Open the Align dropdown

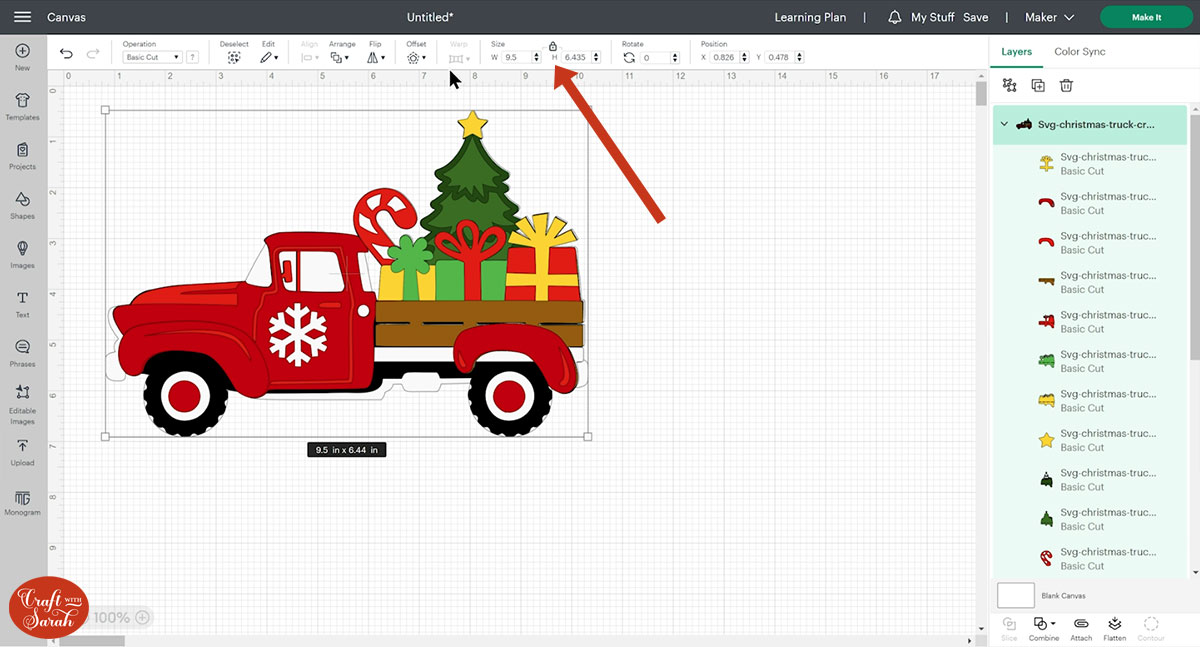[x=310, y=57]
